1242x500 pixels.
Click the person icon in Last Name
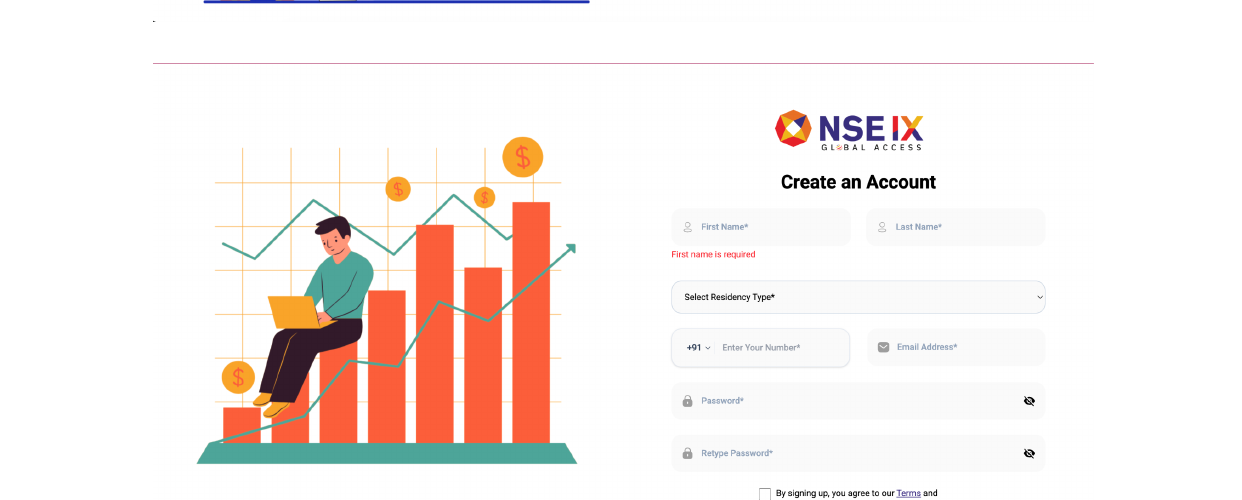[882, 227]
